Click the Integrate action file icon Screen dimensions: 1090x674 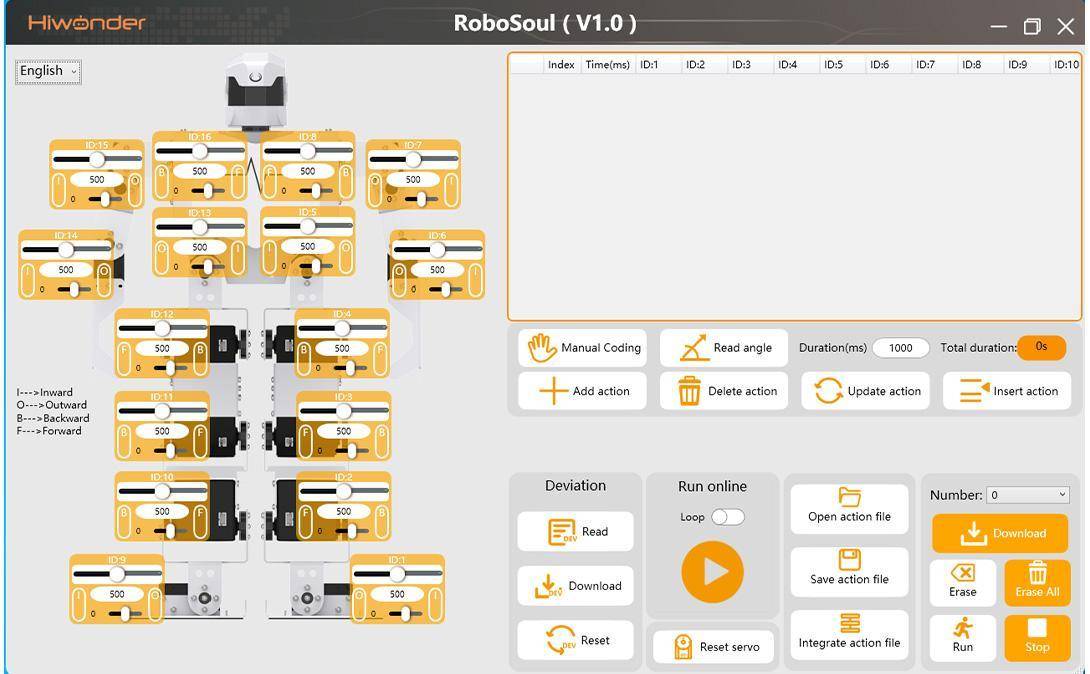pos(849,623)
